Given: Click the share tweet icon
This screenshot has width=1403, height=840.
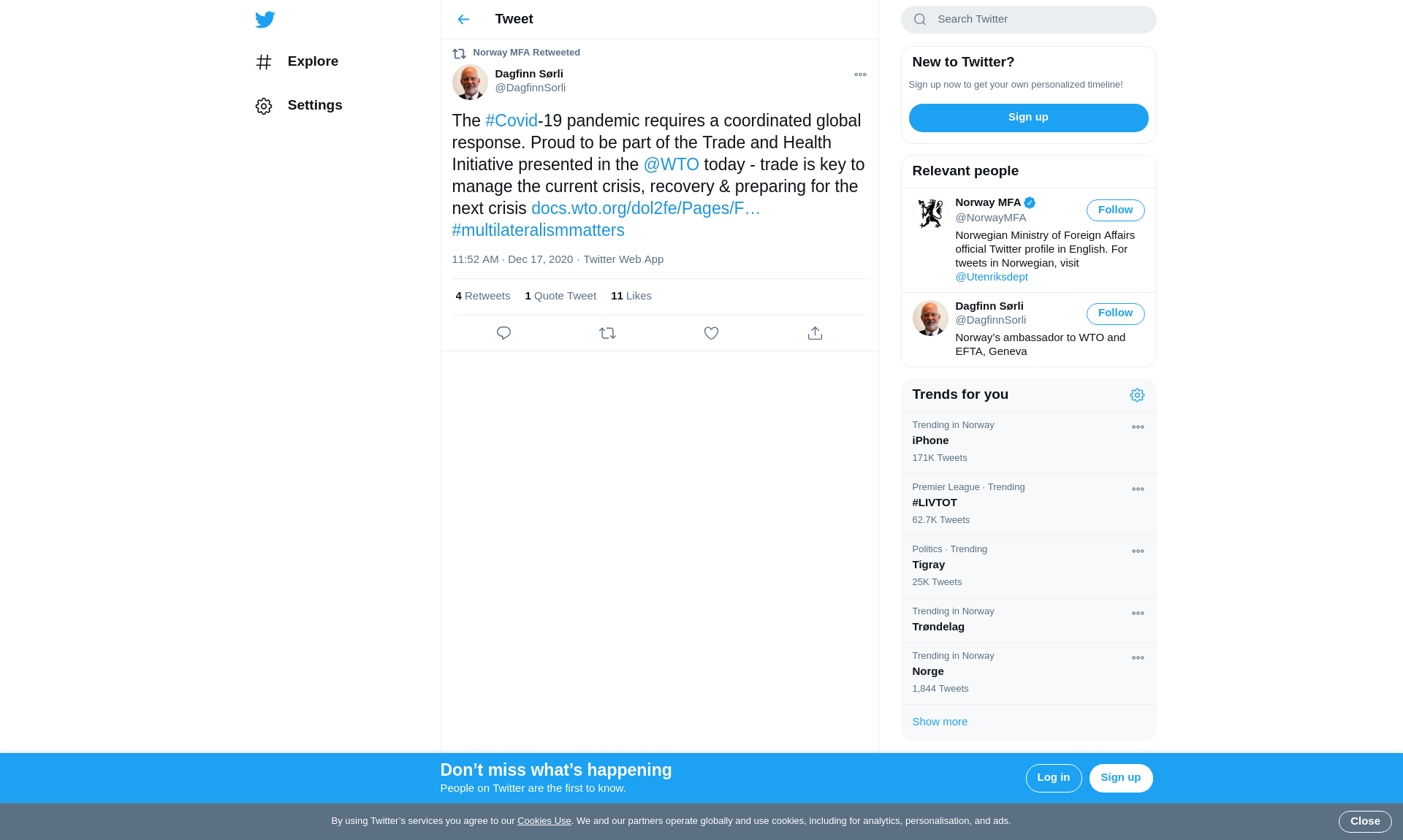Looking at the screenshot, I should pos(815,333).
